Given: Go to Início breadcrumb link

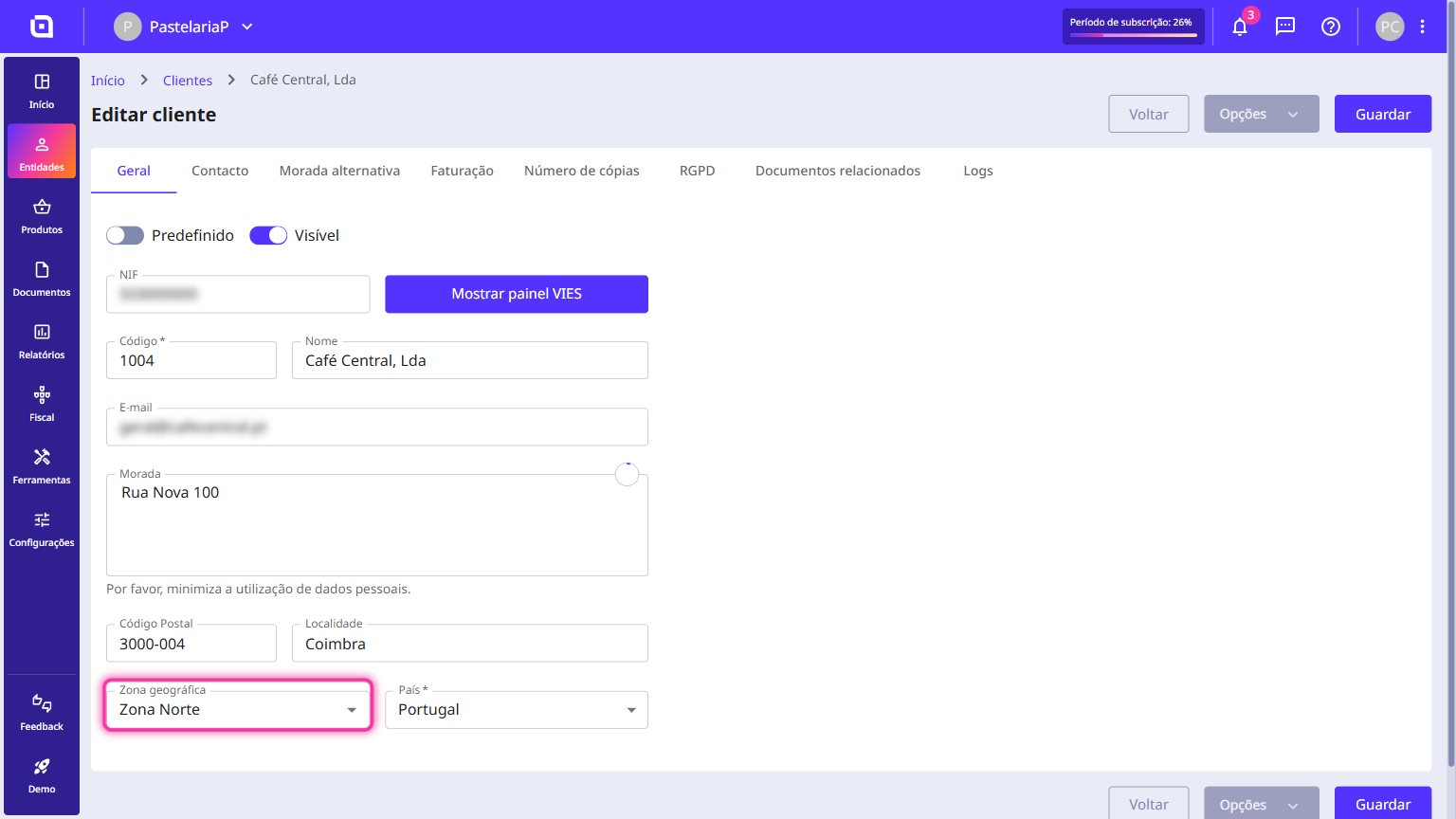Looking at the screenshot, I should tap(108, 81).
